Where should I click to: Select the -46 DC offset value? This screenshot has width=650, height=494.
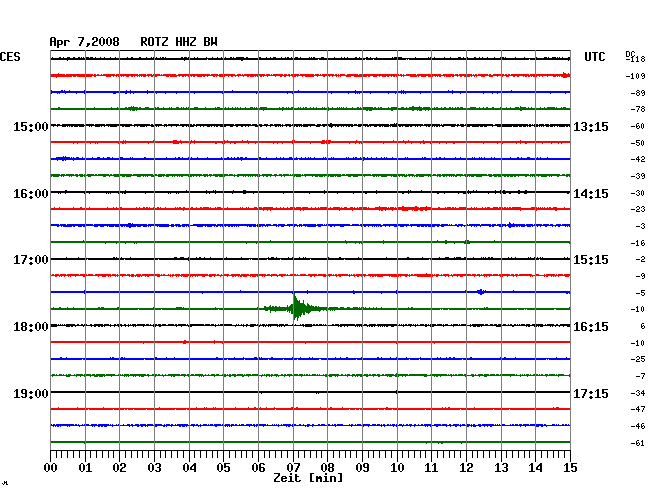pos(638,426)
